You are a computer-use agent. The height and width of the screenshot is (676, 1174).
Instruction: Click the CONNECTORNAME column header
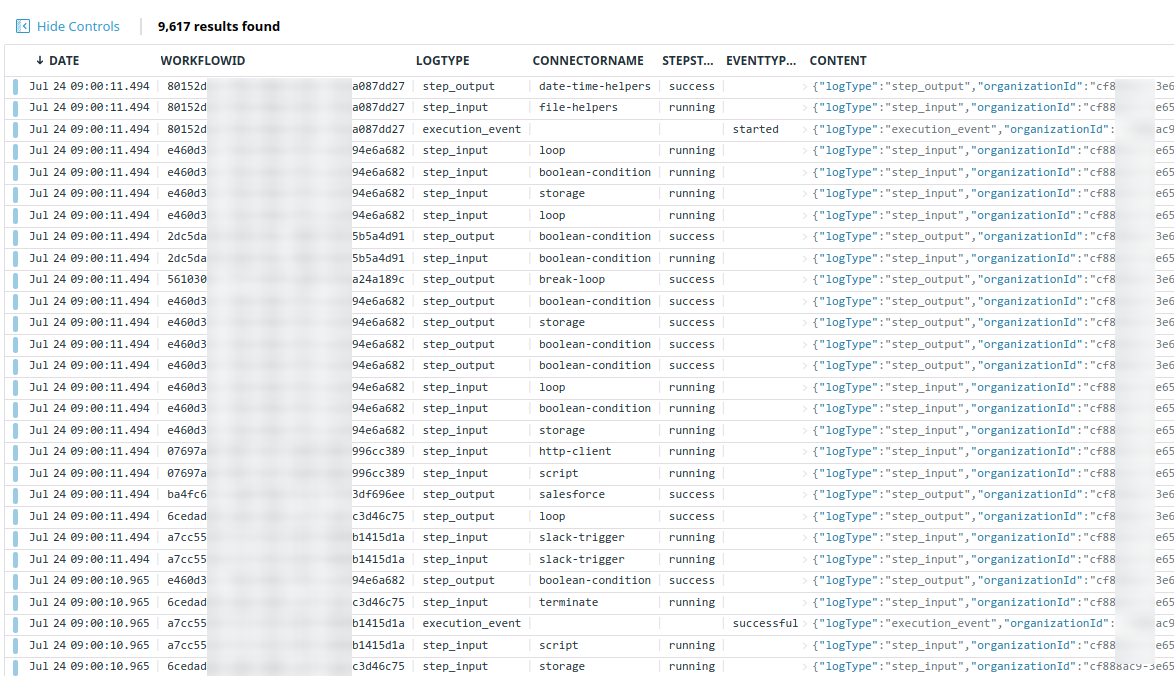point(588,61)
